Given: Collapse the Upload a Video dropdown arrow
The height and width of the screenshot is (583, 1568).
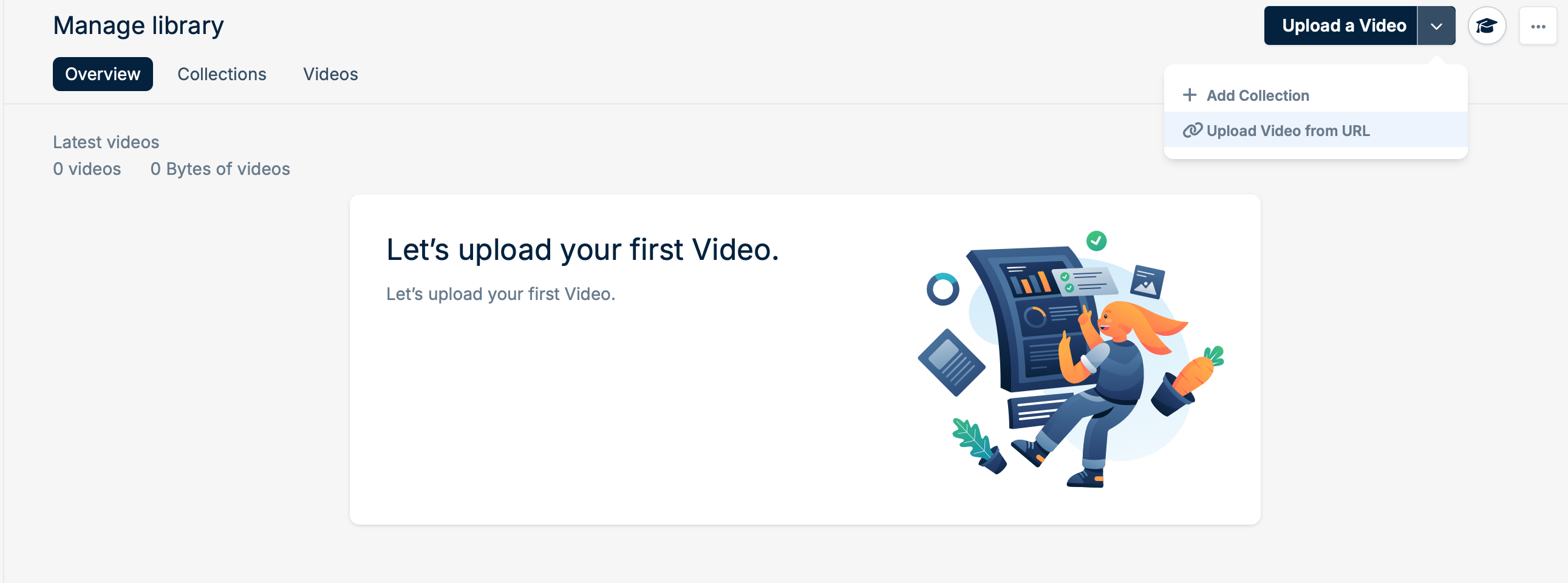Looking at the screenshot, I should pos(1436,26).
